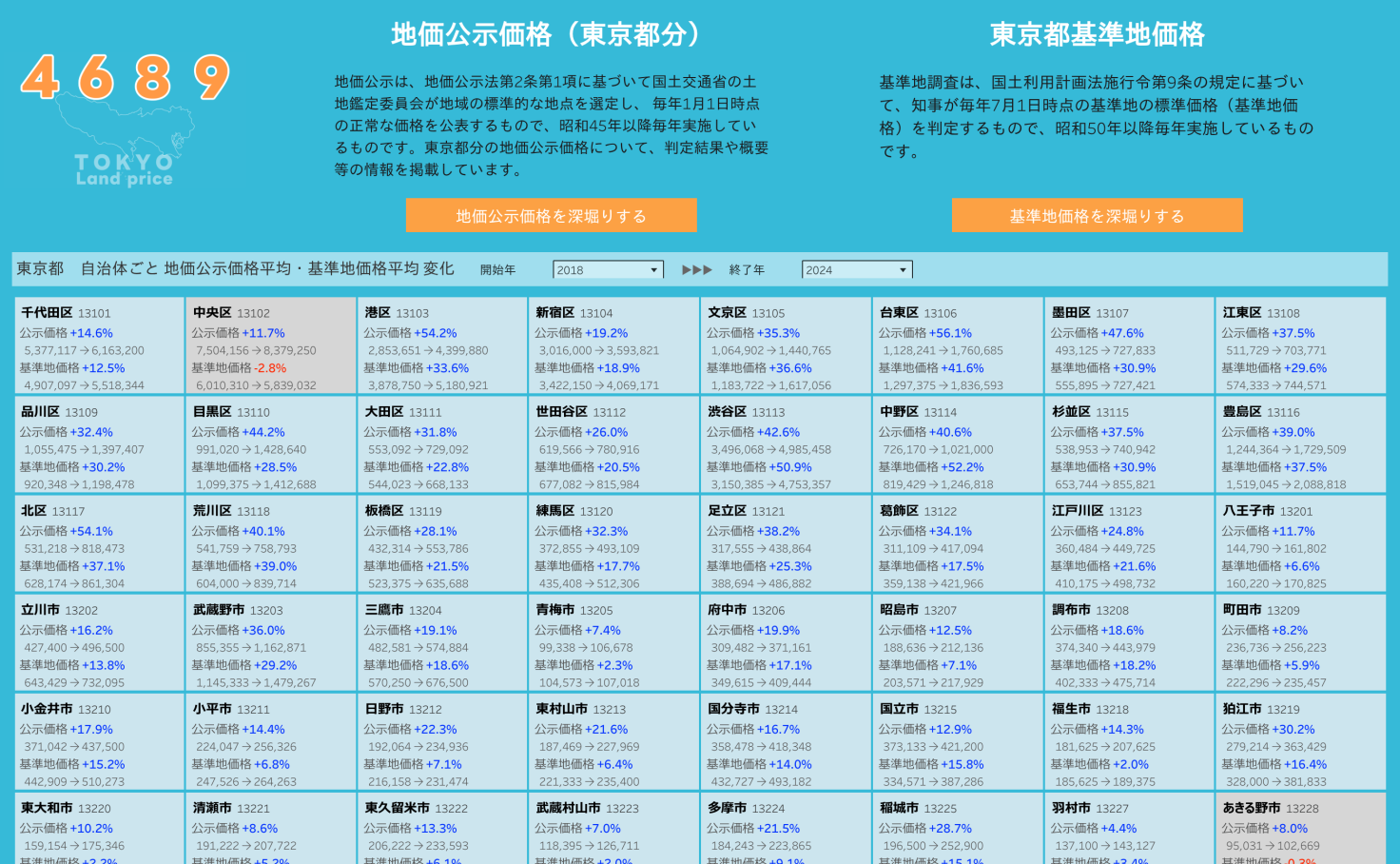Pick the 東大和市 13220 card
The height and width of the screenshot is (864, 1400).
click(100, 828)
